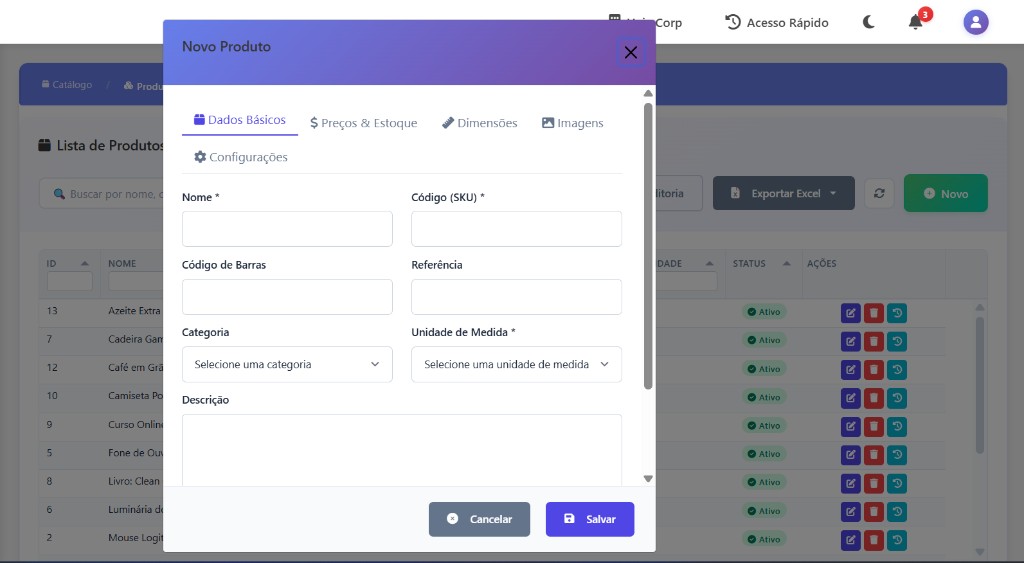
Task: Click the Cancelar button
Action: point(479,519)
